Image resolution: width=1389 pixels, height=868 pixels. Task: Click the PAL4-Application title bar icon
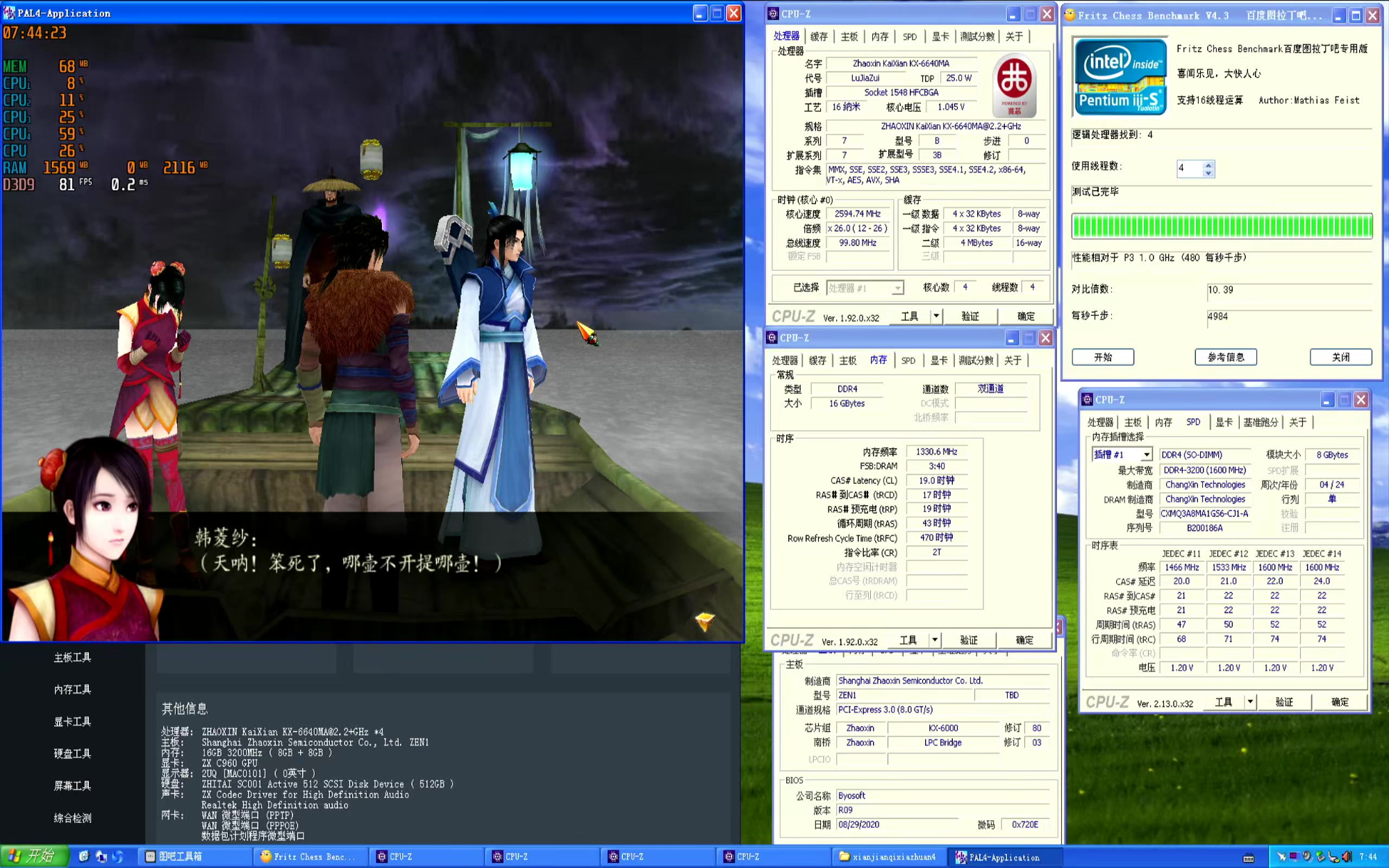point(9,13)
